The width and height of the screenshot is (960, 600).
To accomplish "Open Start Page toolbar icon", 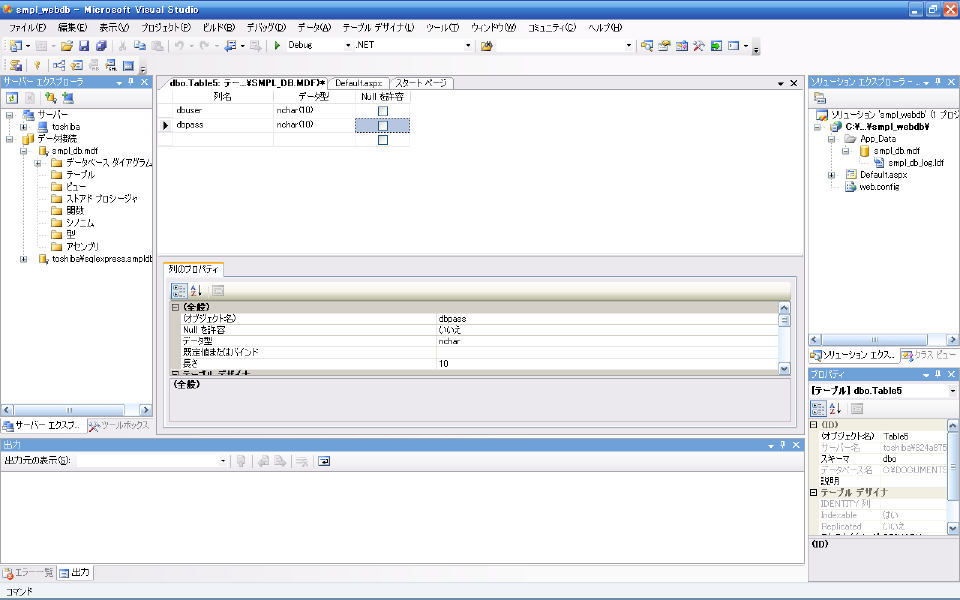I will 716,46.
